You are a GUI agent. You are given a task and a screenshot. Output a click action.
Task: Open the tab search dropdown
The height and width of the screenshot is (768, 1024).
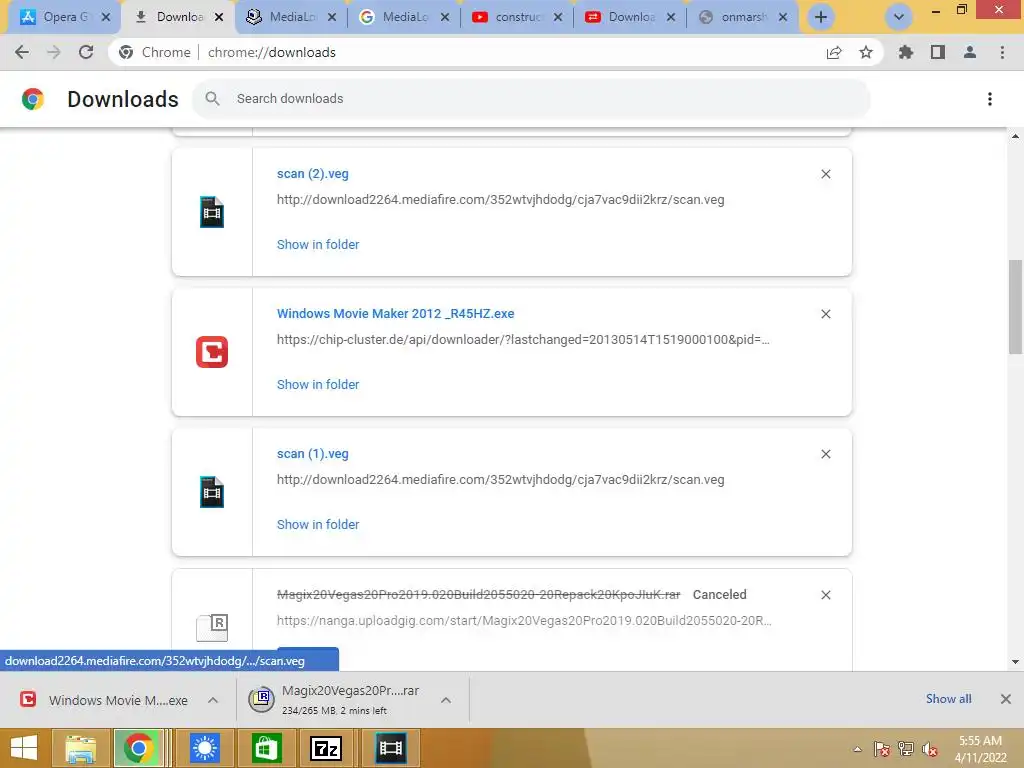899,17
